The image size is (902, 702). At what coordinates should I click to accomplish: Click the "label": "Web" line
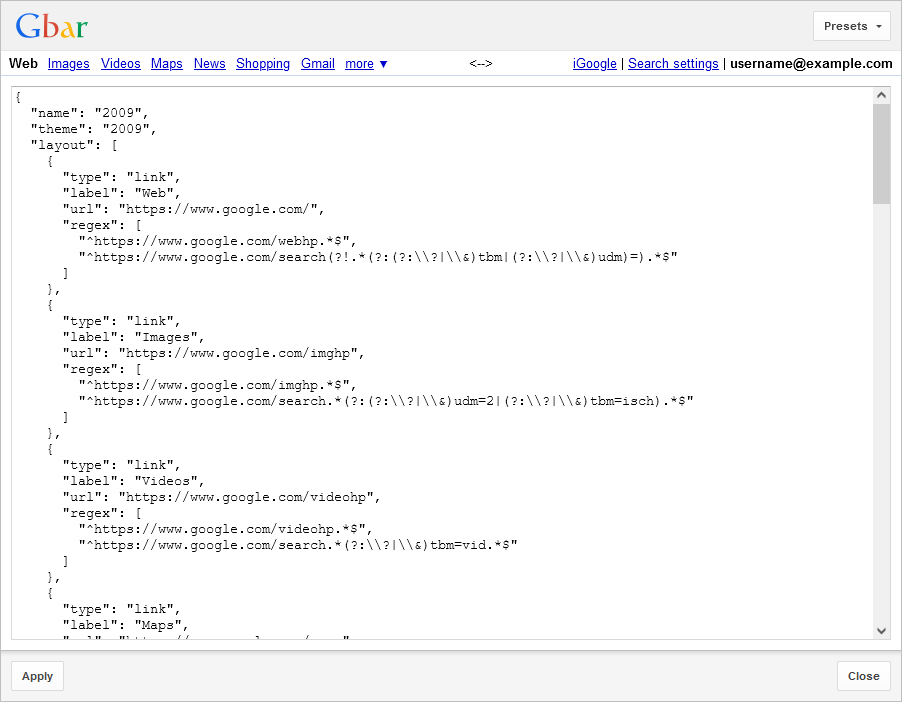click(121, 193)
